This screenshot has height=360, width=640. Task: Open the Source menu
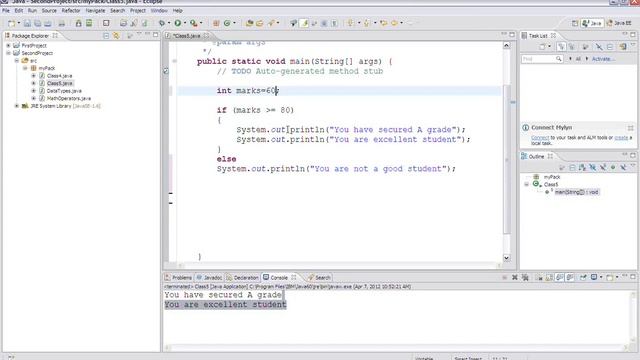(49, 11)
